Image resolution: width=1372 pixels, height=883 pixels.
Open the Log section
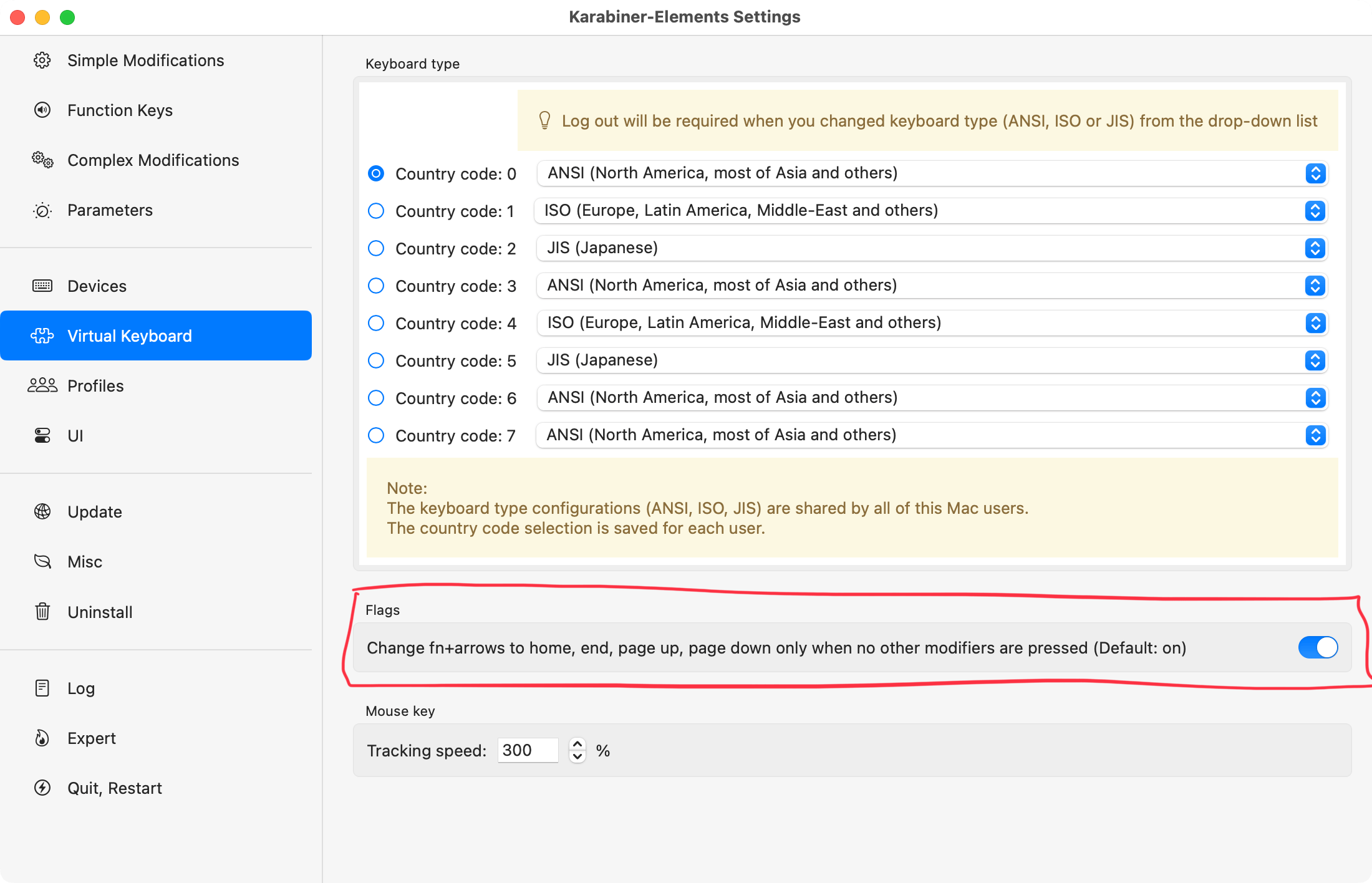[x=81, y=688]
